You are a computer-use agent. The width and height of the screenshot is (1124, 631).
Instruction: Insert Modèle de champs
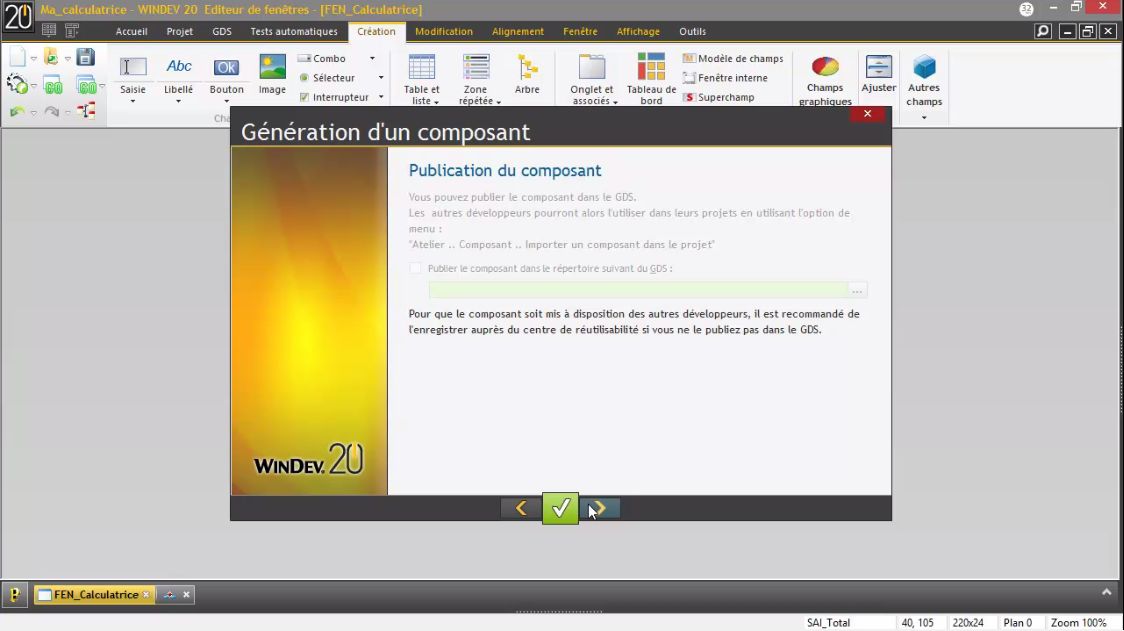coord(733,58)
